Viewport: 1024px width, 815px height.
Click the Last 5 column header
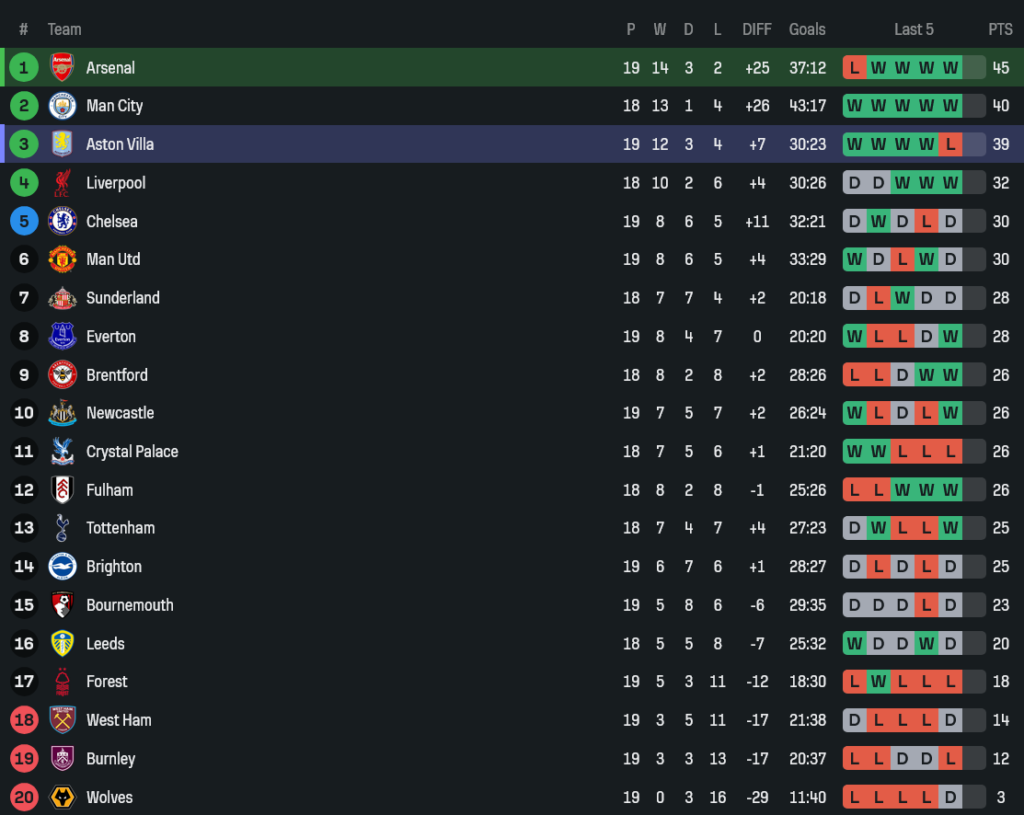[x=914, y=29]
